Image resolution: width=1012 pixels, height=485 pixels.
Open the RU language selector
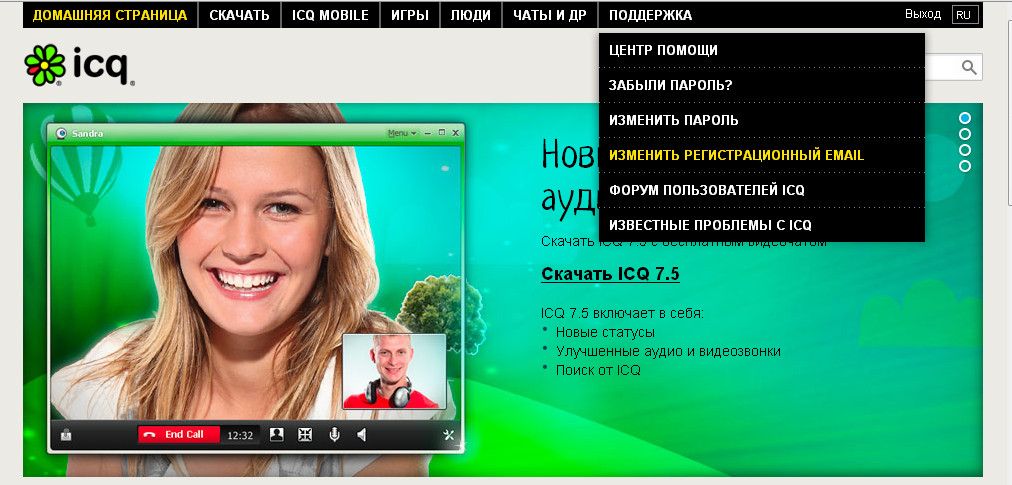[x=965, y=15]
